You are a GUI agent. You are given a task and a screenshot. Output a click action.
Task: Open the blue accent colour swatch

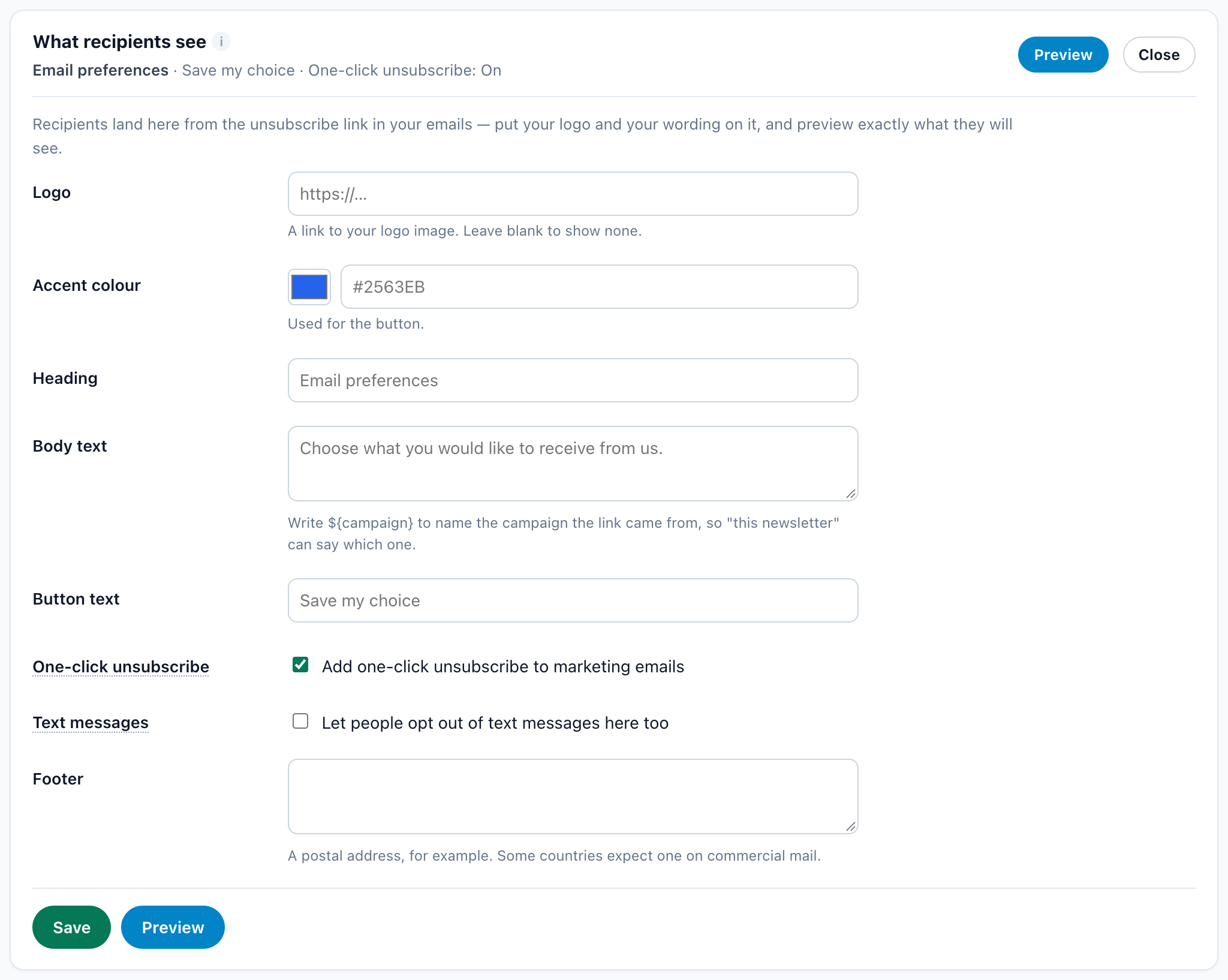click(309, 287)
